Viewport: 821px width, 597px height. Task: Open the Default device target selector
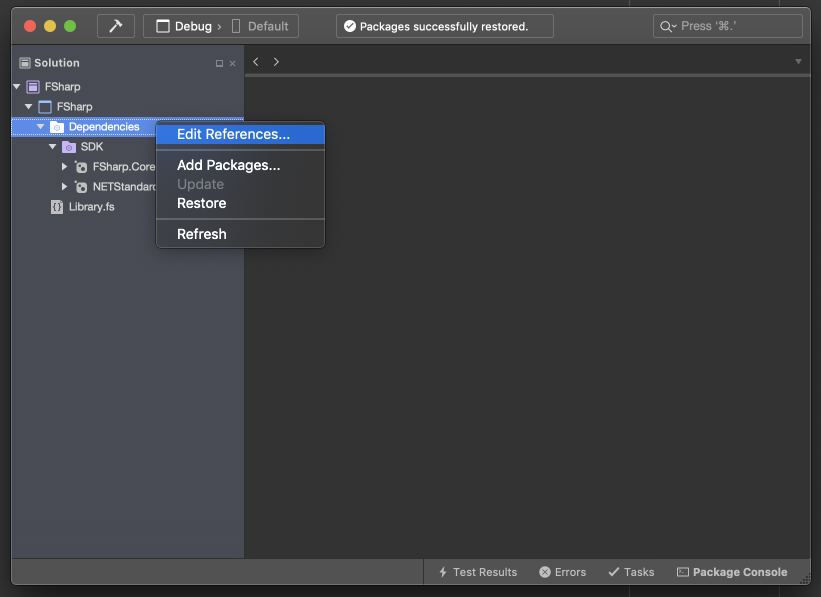[x=260, y=26]
